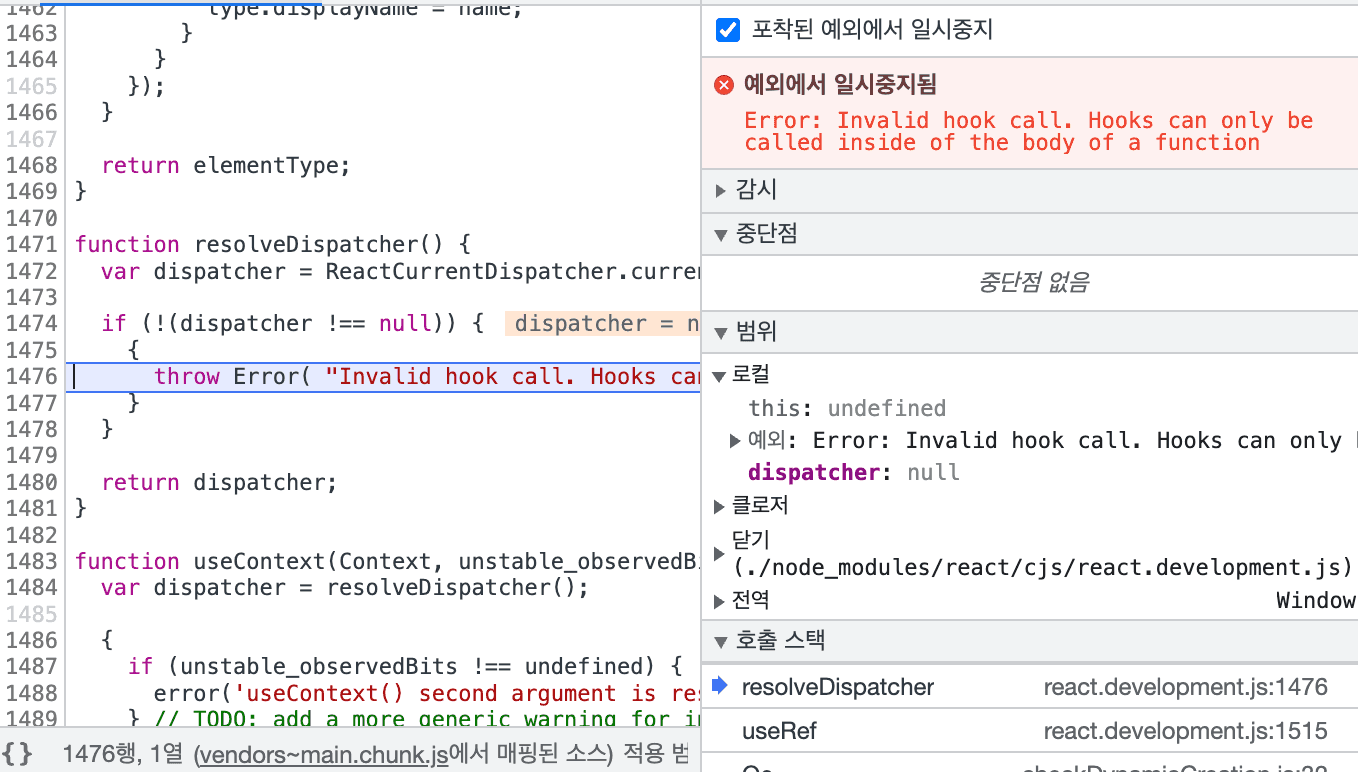Viewport: 1358px width, 772px height.
Task: Click line number 1476 in gutter
Action: 31,376
